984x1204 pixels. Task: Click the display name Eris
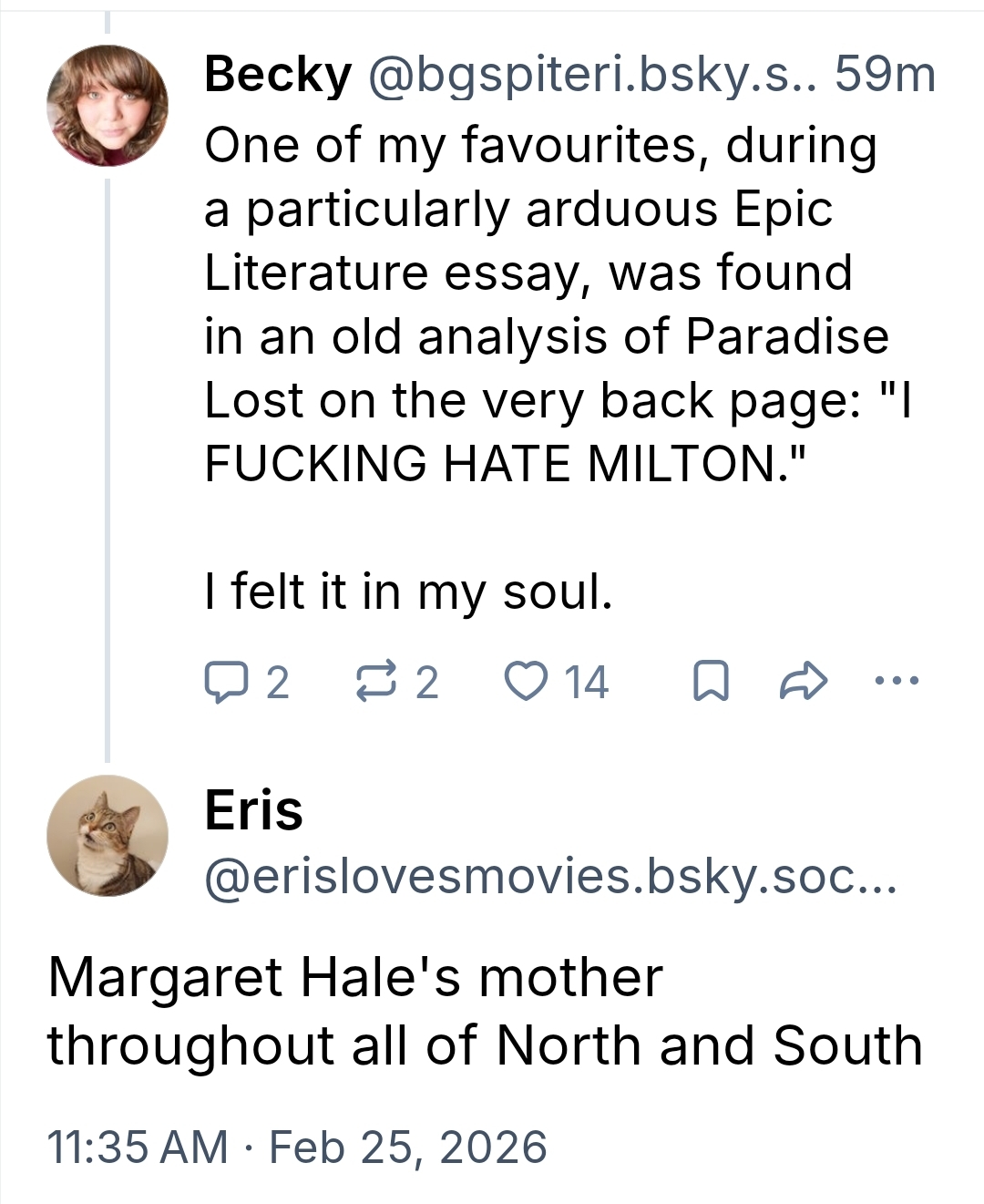point(253,810)
